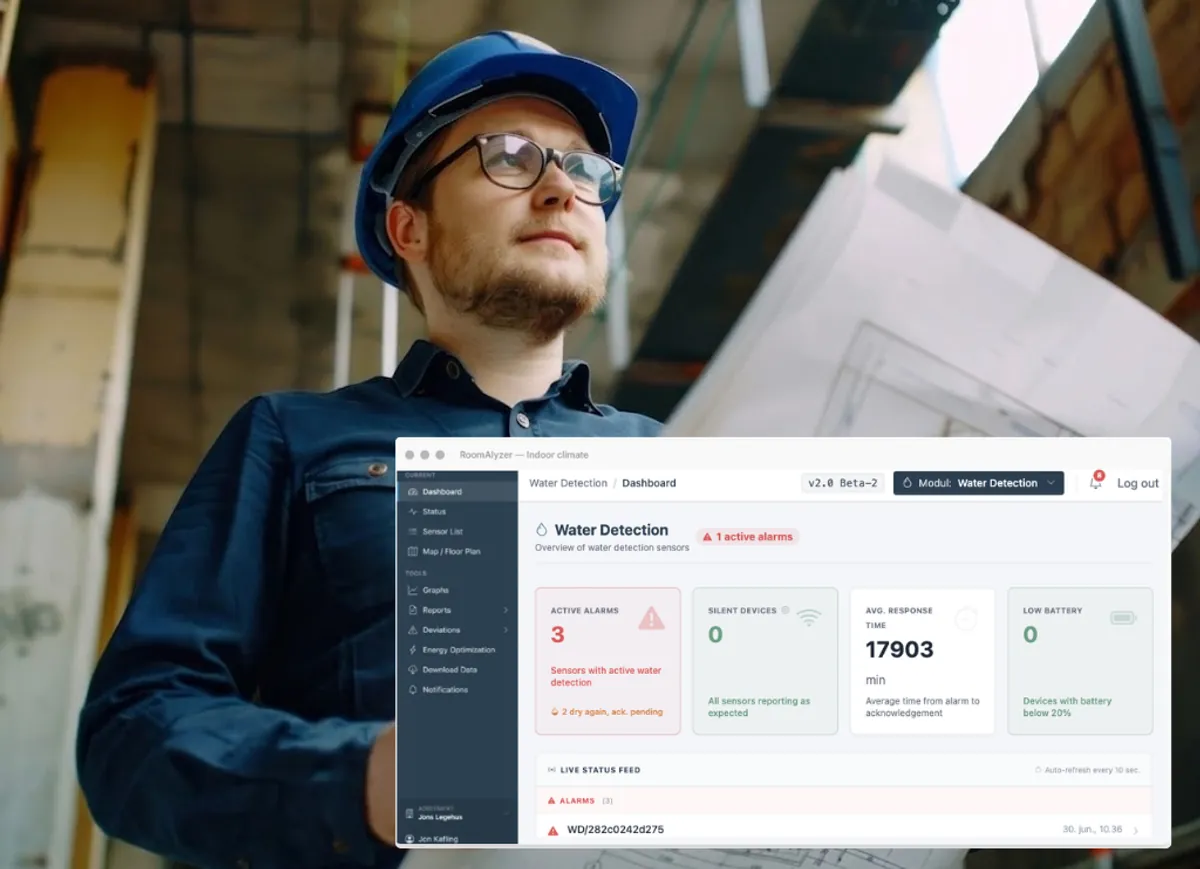This screenshot has height=869, width=1200.
Task: Click the chevron on the WD/282c0242d275 row
Action: click(x=1136, y=830)
